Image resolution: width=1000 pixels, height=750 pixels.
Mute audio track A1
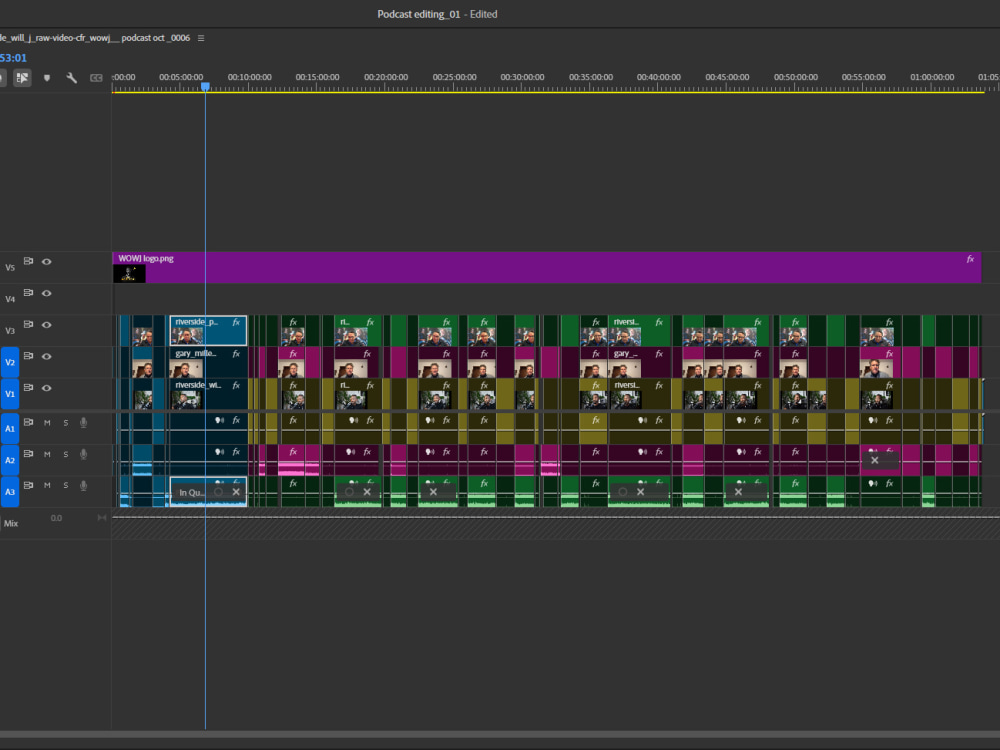(47, 422)
